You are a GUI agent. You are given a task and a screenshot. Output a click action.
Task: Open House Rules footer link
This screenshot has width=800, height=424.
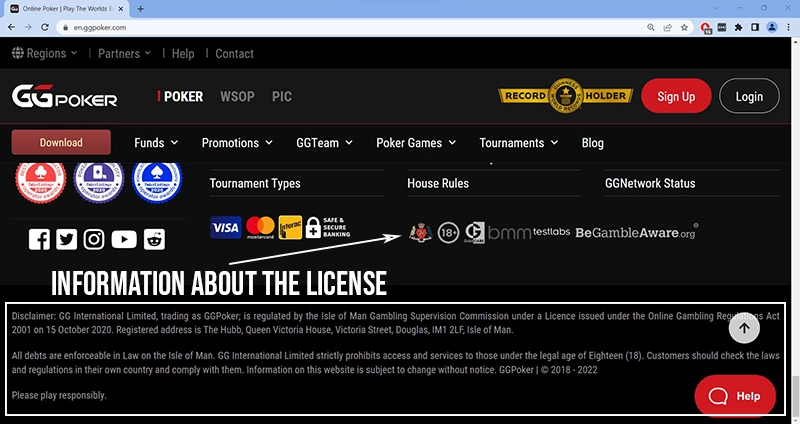point(438,183)
